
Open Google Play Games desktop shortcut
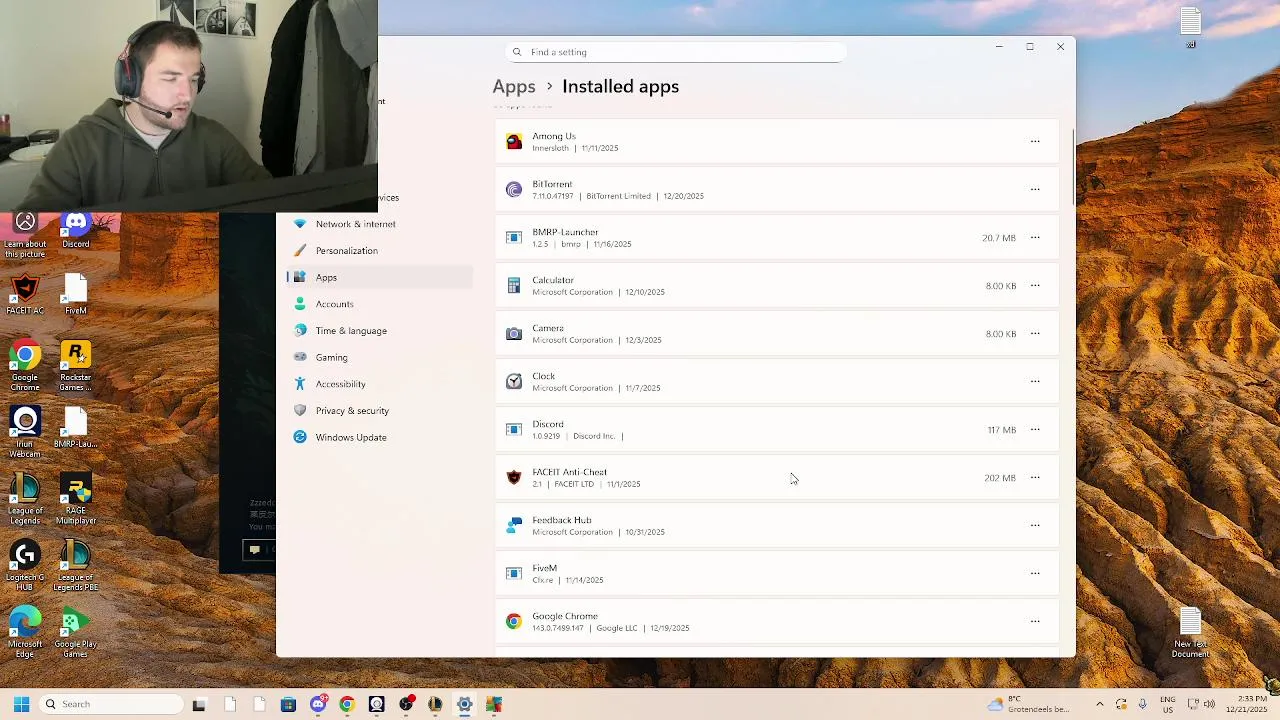(76, 633)
